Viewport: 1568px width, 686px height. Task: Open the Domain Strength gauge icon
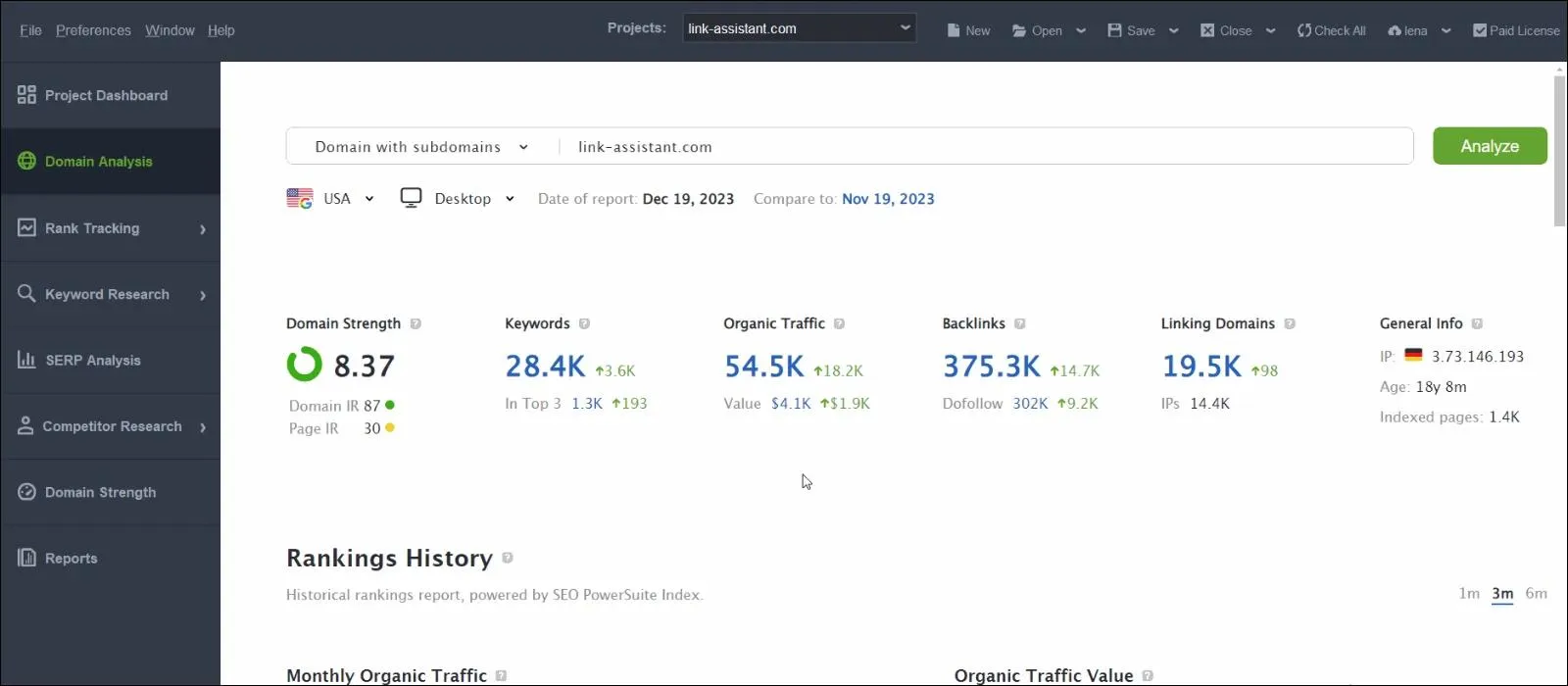click(x=26, y=492)
